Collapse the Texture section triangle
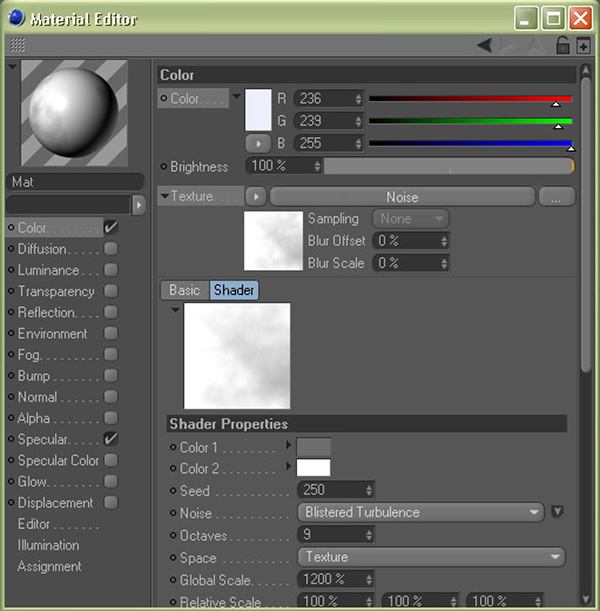 (165, 197)
